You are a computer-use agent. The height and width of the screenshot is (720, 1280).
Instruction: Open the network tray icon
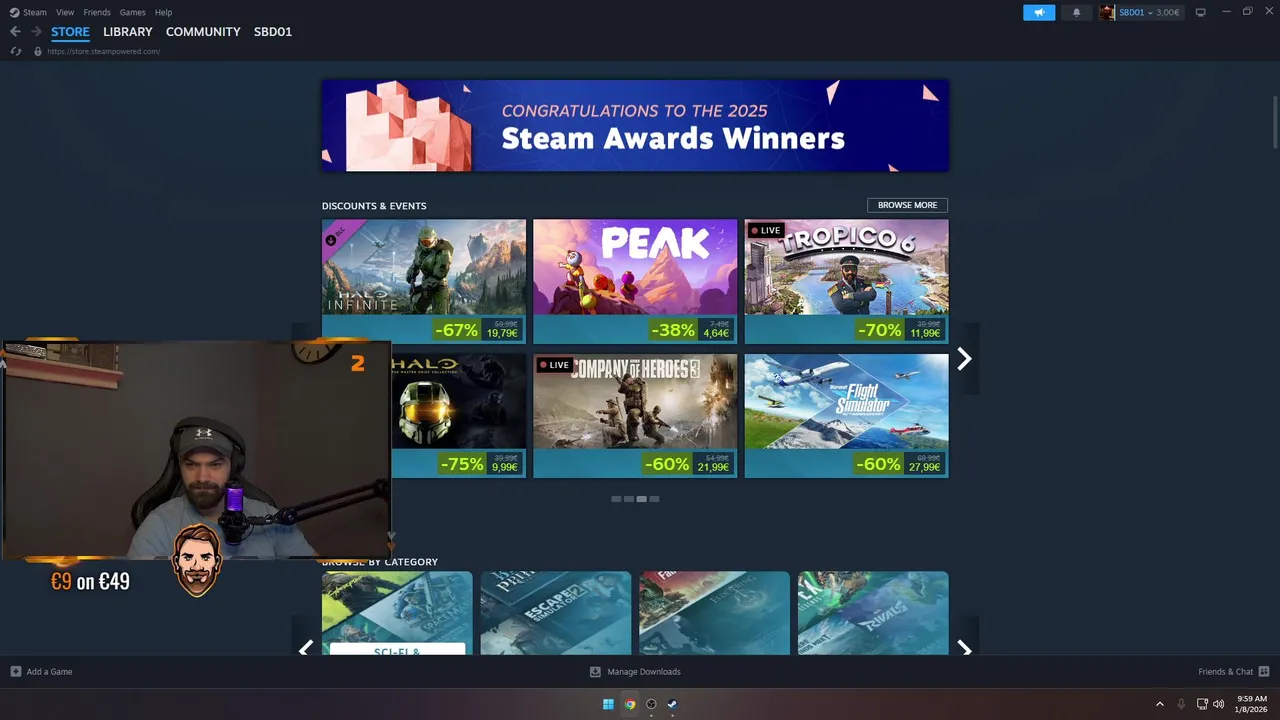tap(1202, 704)
